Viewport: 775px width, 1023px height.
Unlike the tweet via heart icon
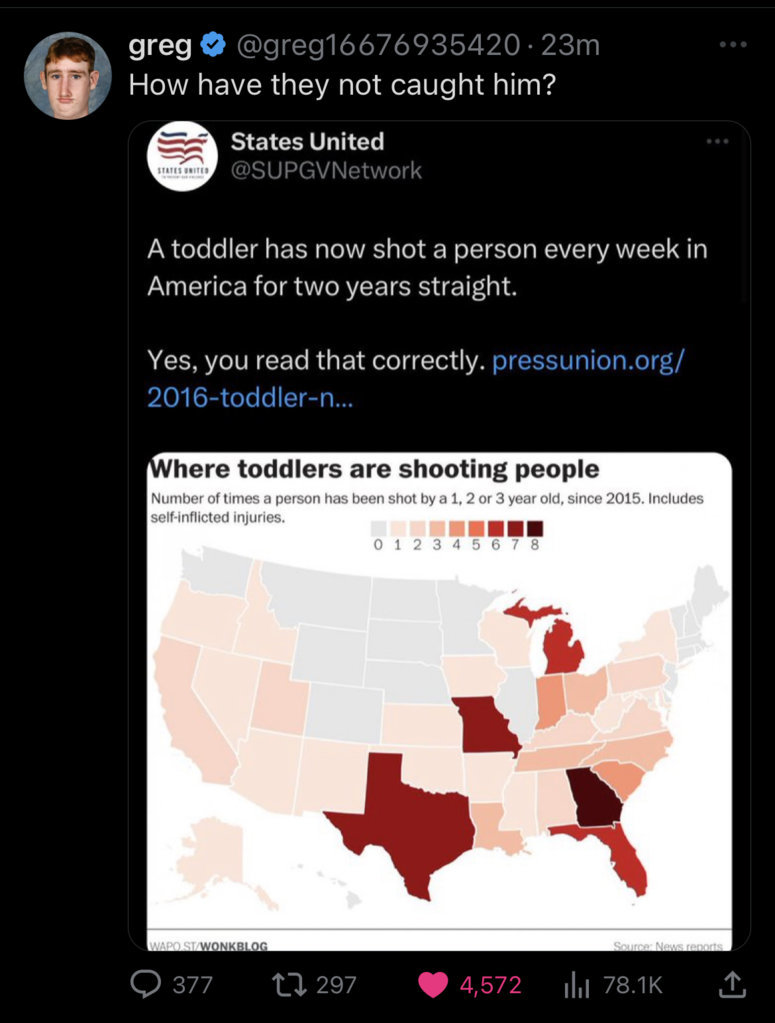click(x=433, y=985)
